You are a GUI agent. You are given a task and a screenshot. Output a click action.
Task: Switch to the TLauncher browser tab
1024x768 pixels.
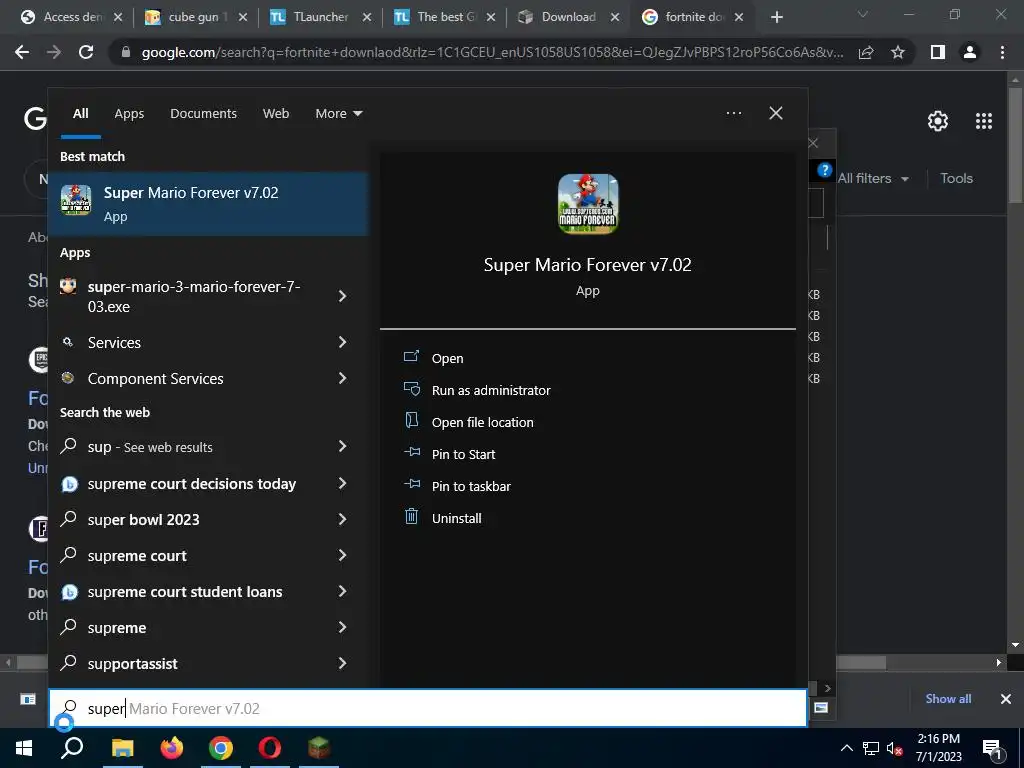click(321, 17)
